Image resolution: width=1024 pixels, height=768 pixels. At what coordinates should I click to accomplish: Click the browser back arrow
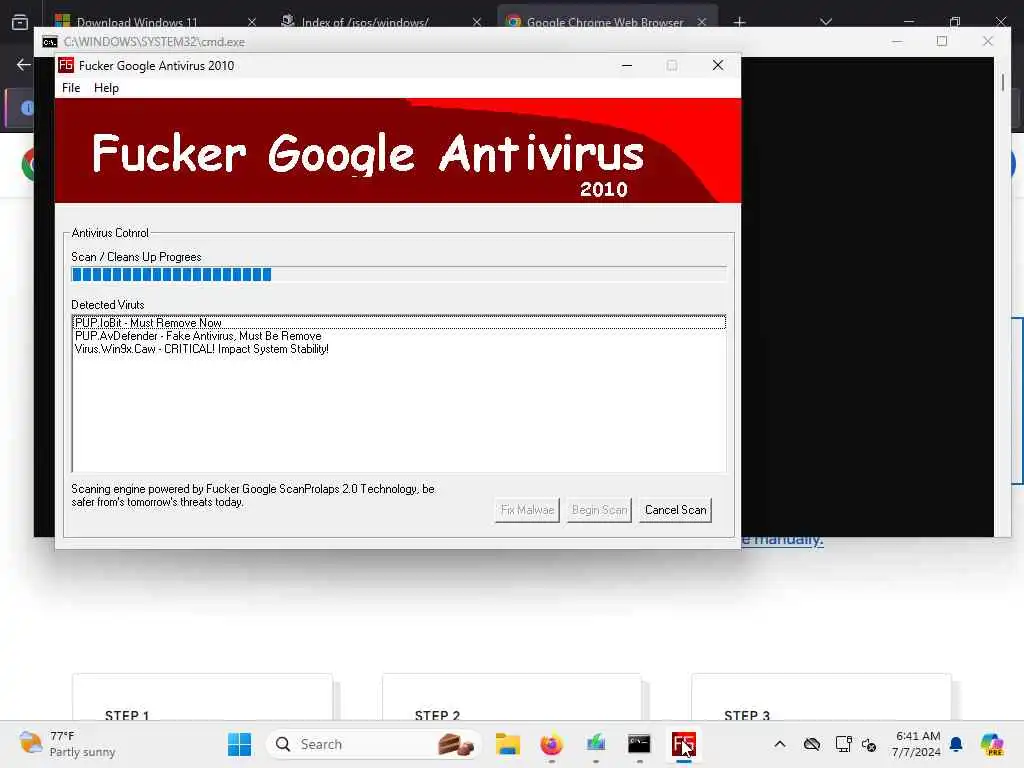click(24, 64)
